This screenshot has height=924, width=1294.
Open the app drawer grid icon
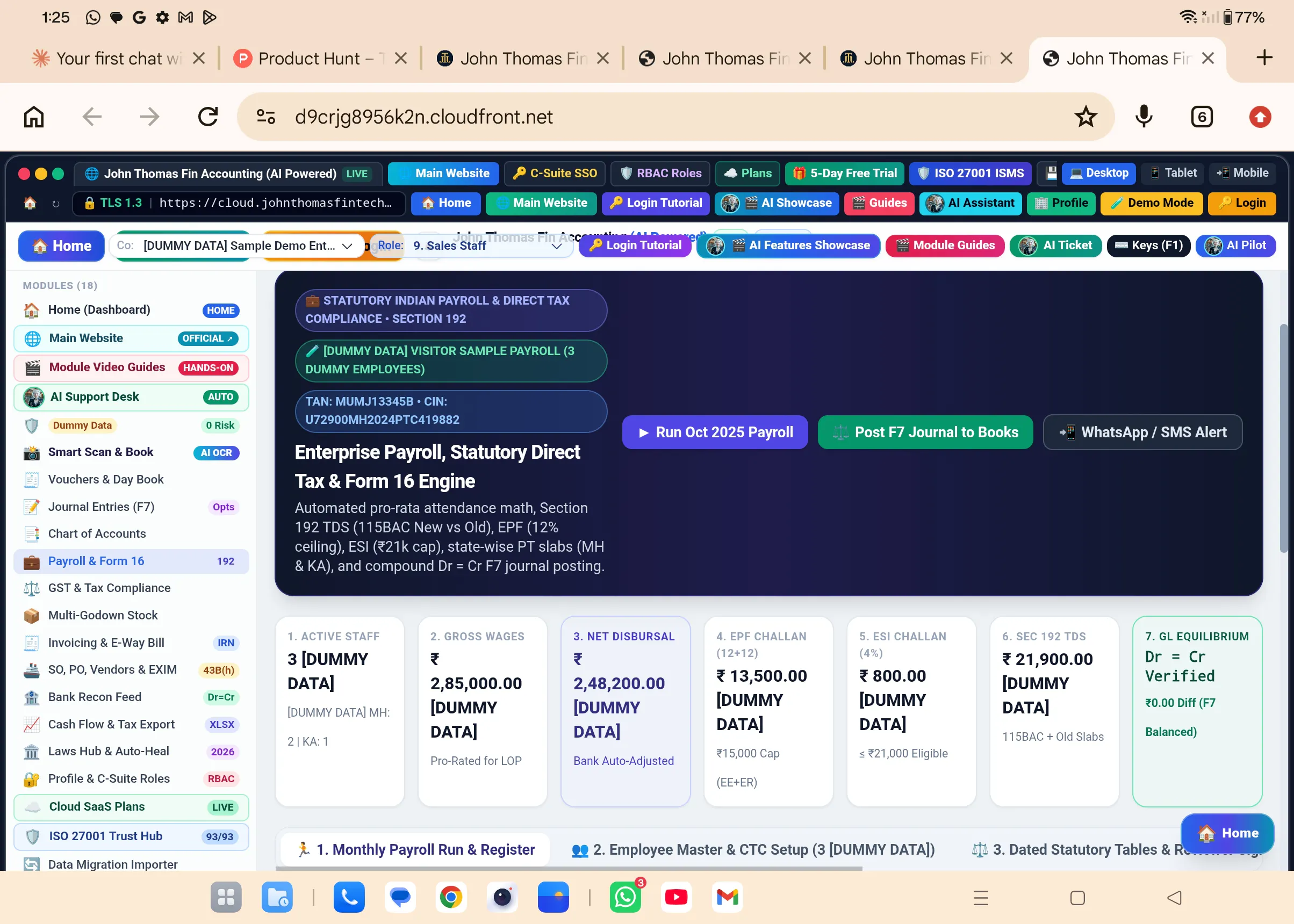tap(226, 897)
